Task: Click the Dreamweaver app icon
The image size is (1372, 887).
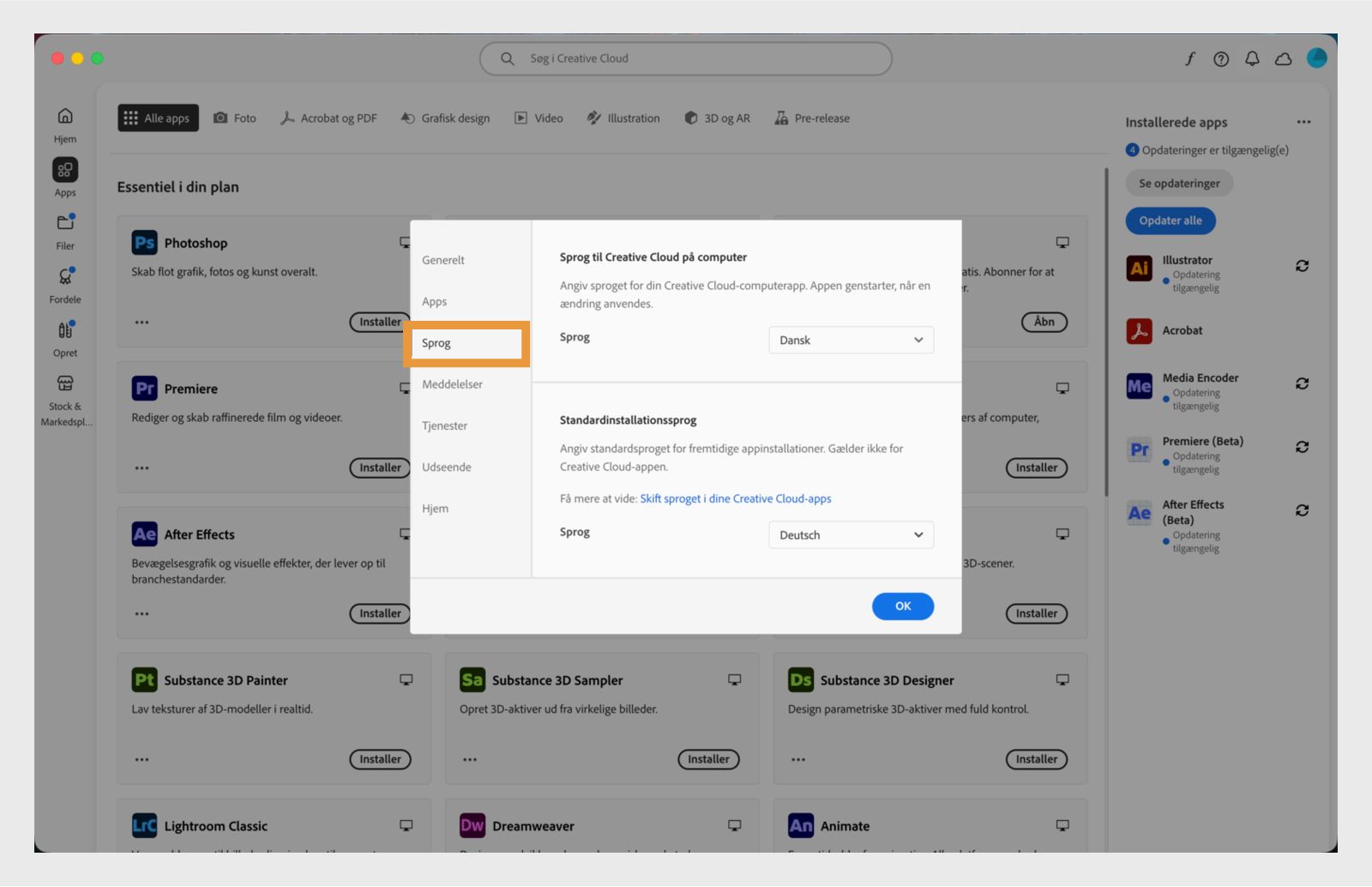Action: (472, 826)
